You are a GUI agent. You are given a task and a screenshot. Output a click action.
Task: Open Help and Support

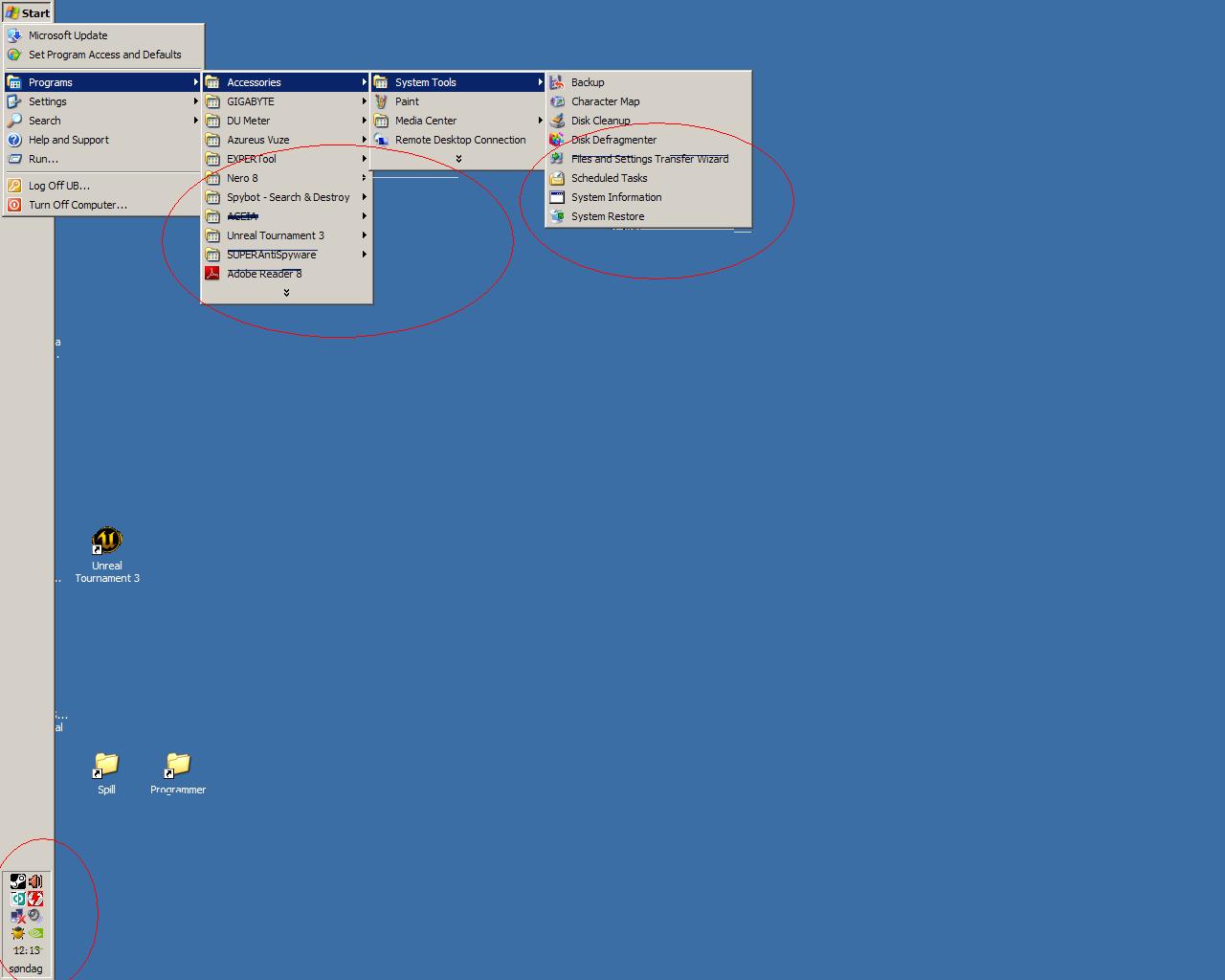point(103,140)
